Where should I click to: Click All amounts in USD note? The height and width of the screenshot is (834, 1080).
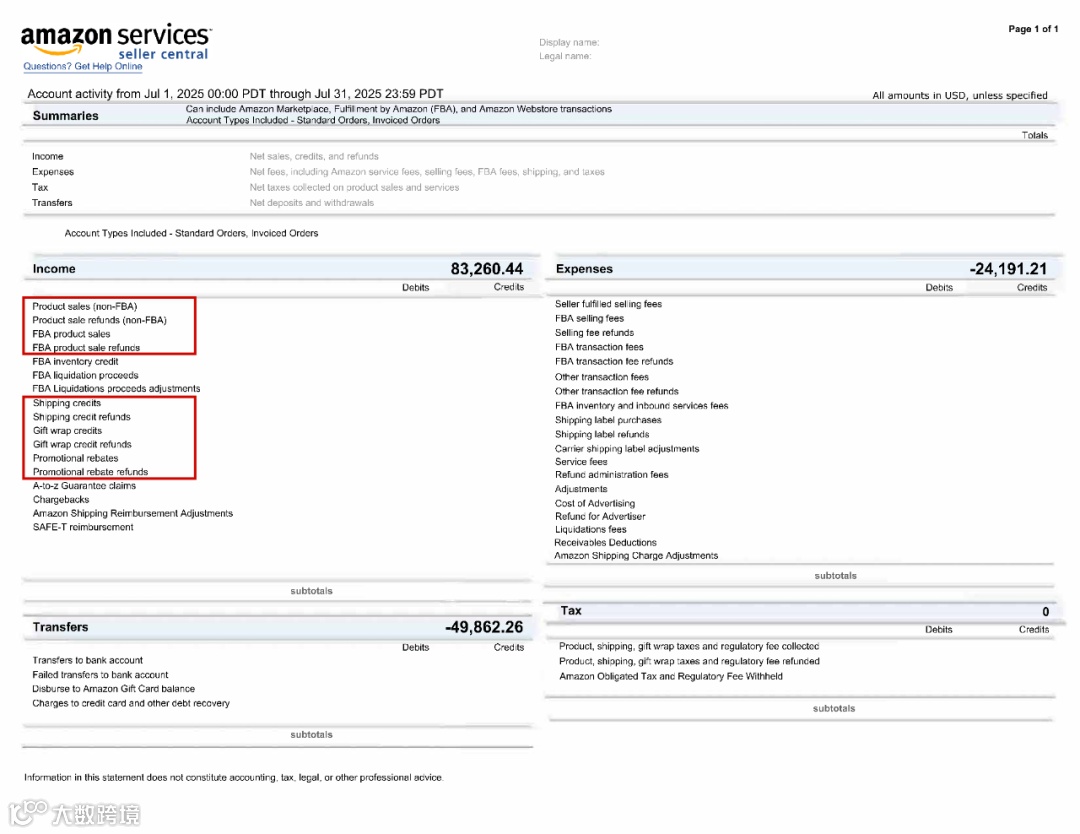[959, 95]
